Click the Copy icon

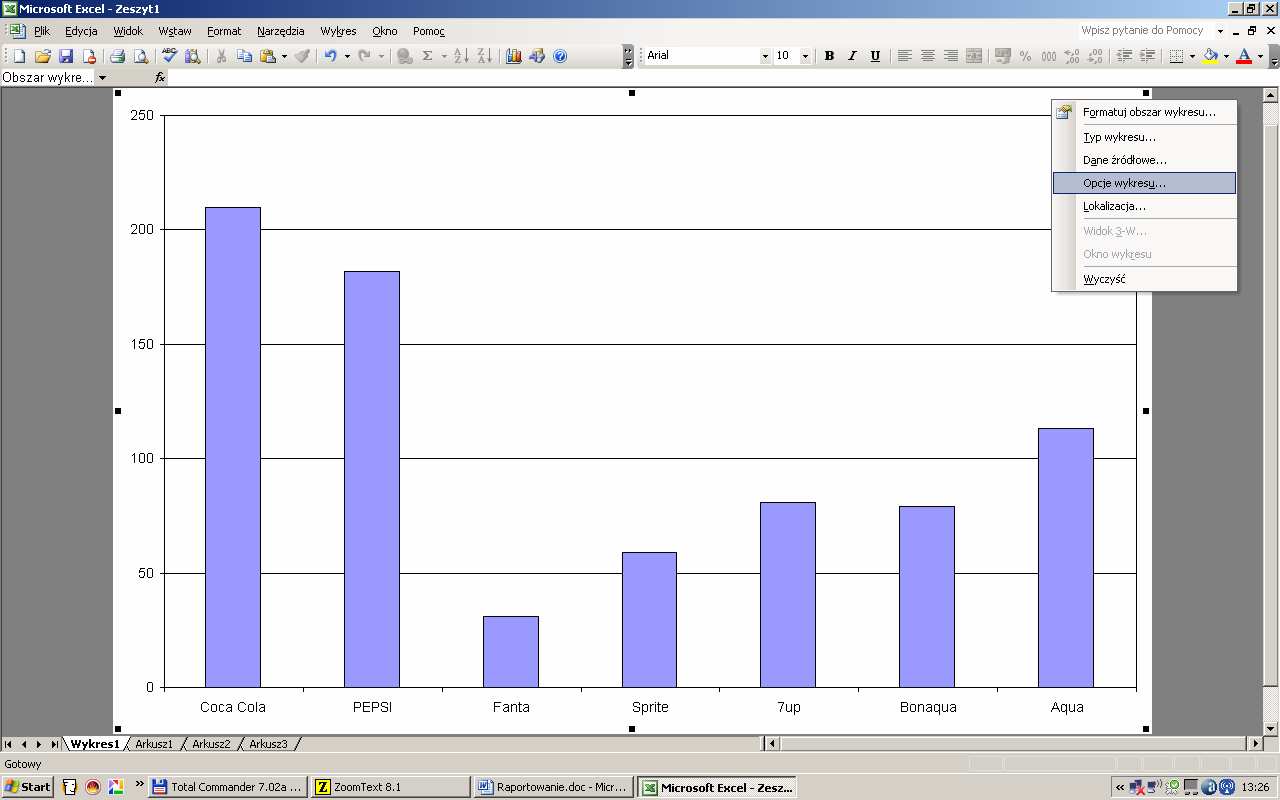[245, 56]
